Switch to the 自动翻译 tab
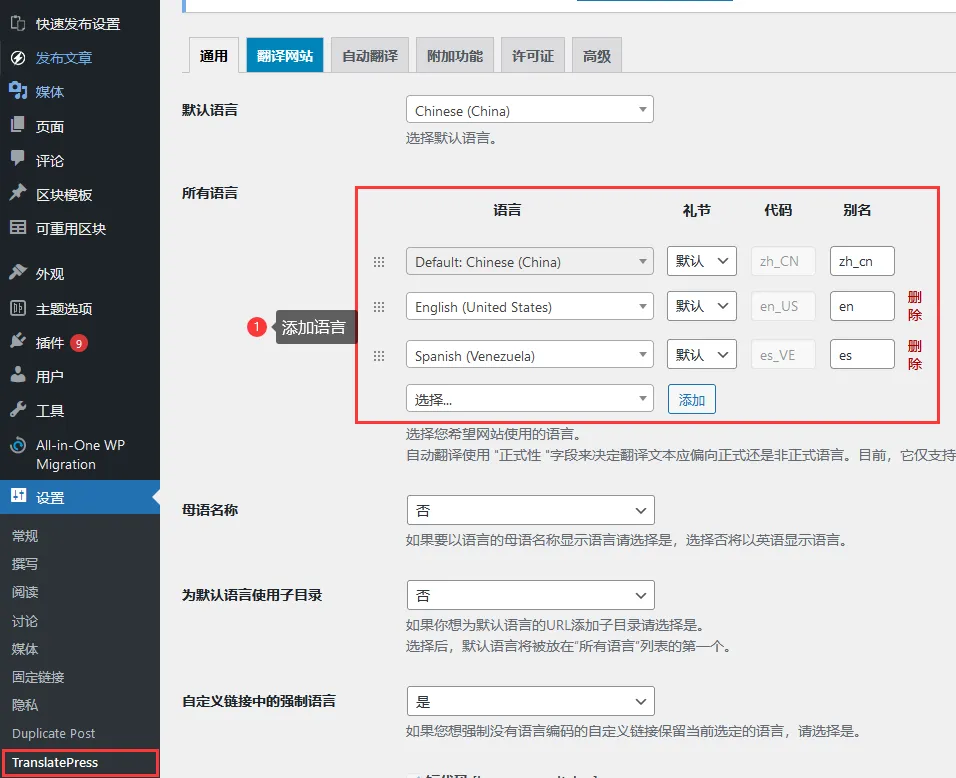956x778 pixels. (x=370, y=56)
